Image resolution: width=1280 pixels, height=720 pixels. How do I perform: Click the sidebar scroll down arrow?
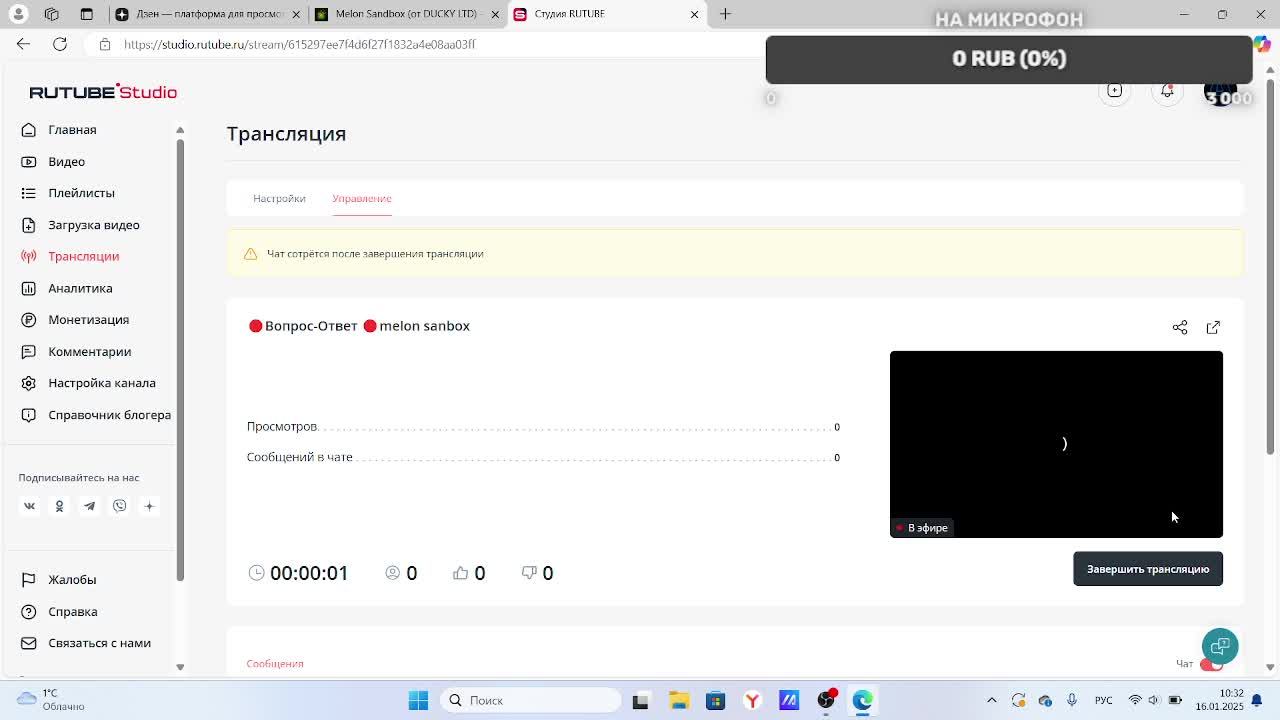tap(180, 667)
